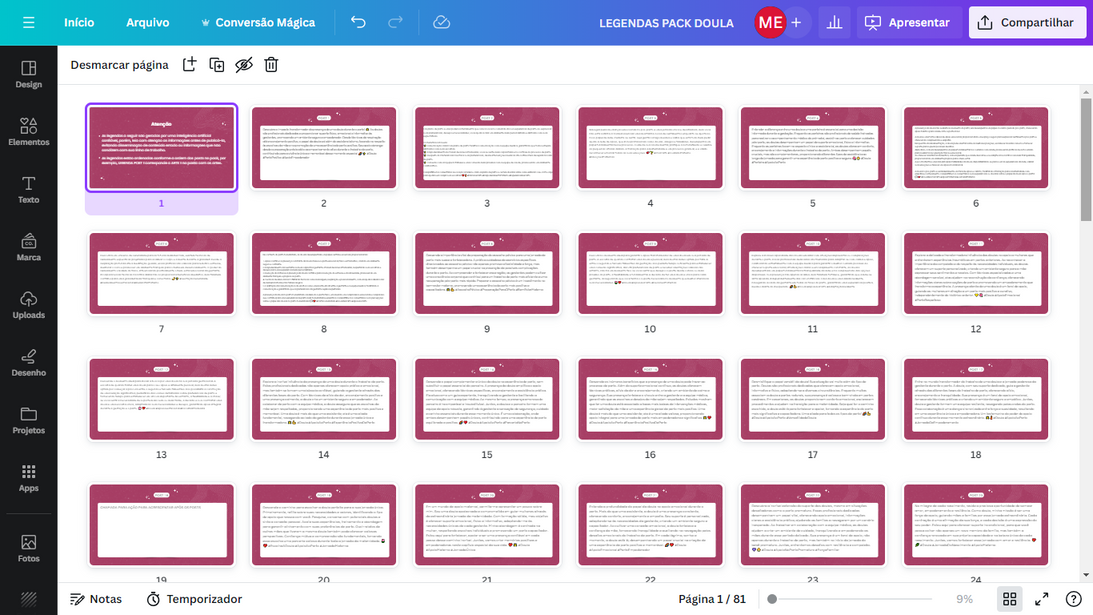1093x615 pixels.
Task: Toggle fullscreen mode icon
Action: pos(1042,599)
